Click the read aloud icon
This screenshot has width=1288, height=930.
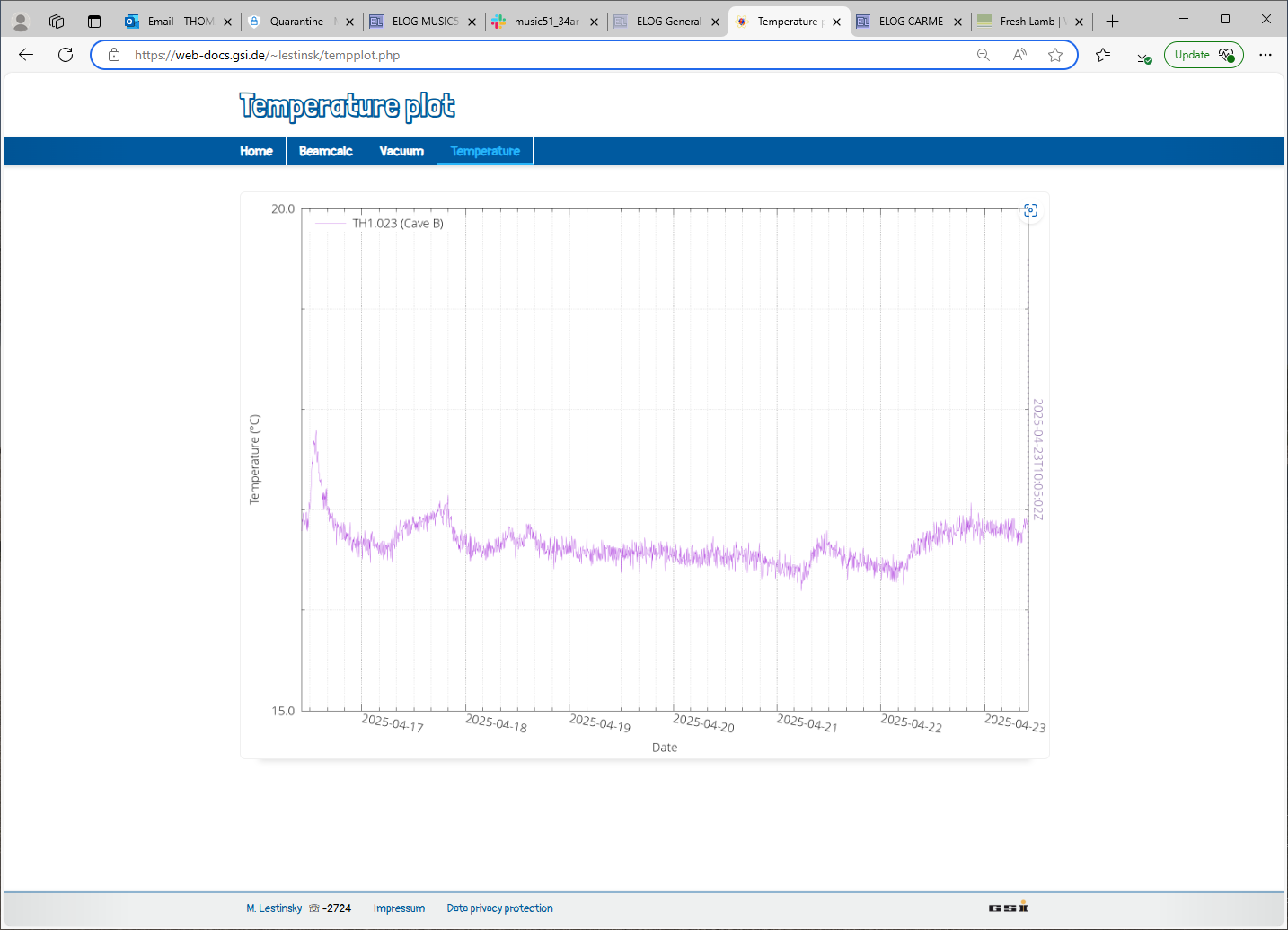pos(1019,55)
